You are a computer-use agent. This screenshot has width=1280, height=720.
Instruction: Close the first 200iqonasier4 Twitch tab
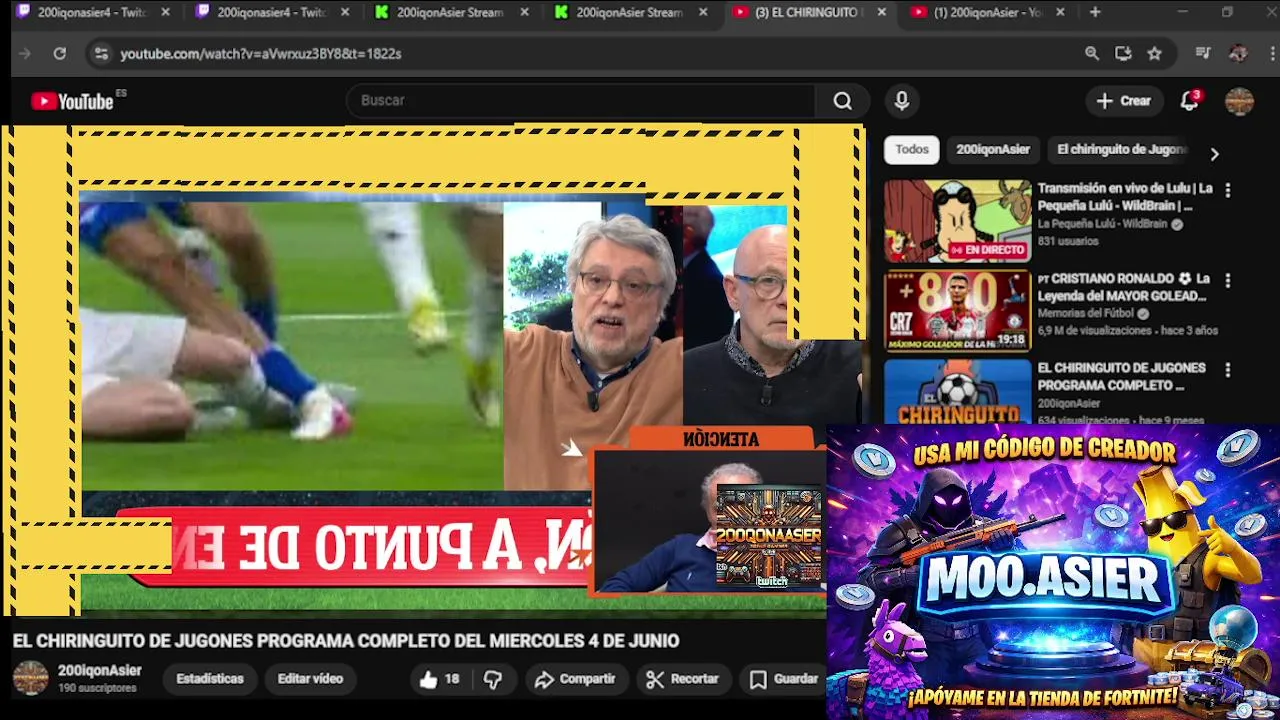[165, 12]
